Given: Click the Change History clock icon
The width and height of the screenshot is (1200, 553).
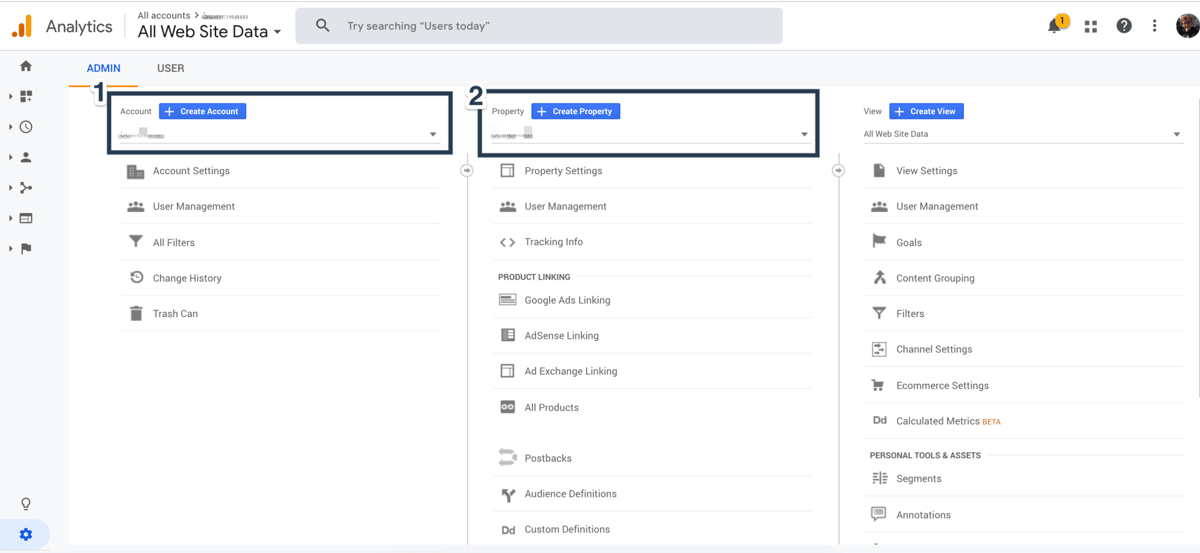Looking at the screenshot, I should [x=136, y=278].
